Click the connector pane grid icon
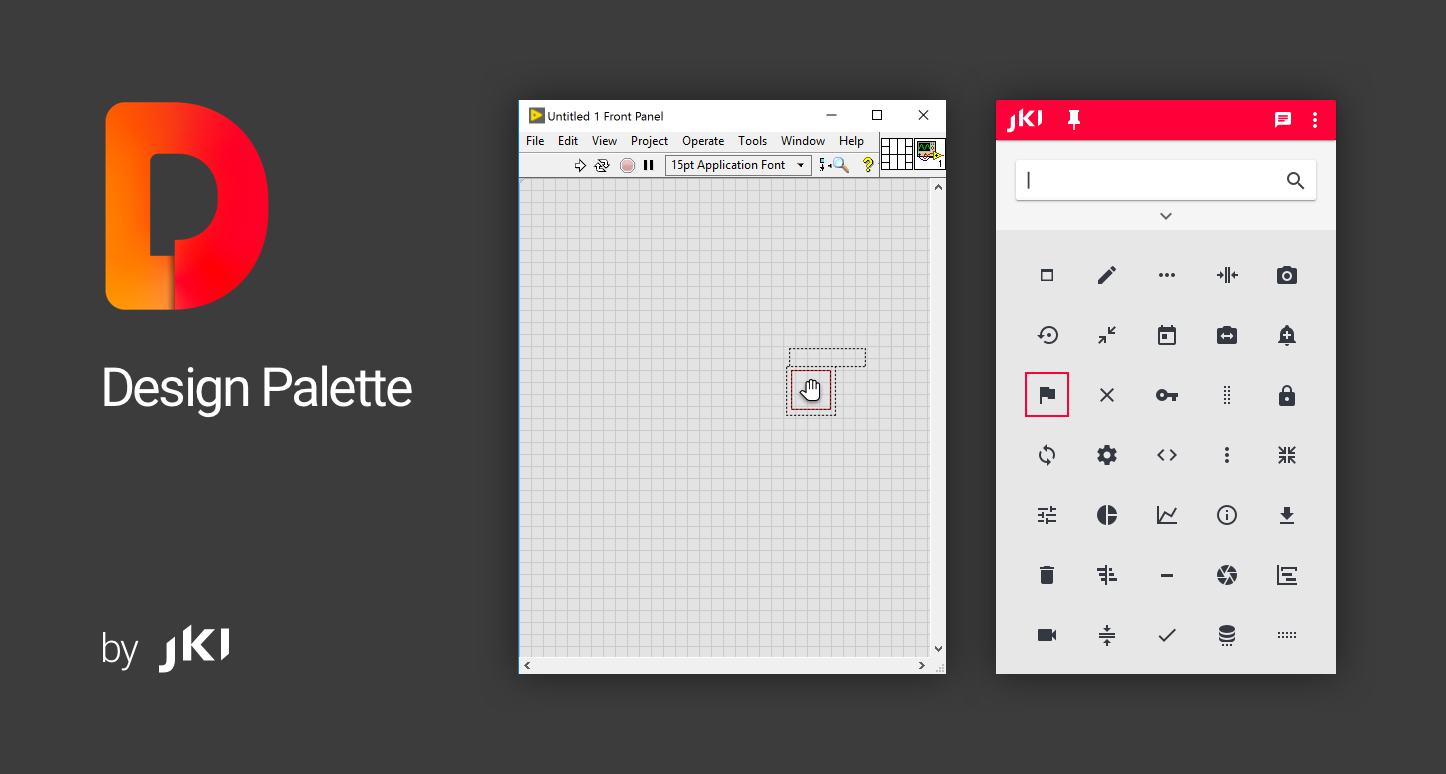 [x=897, y=154]
